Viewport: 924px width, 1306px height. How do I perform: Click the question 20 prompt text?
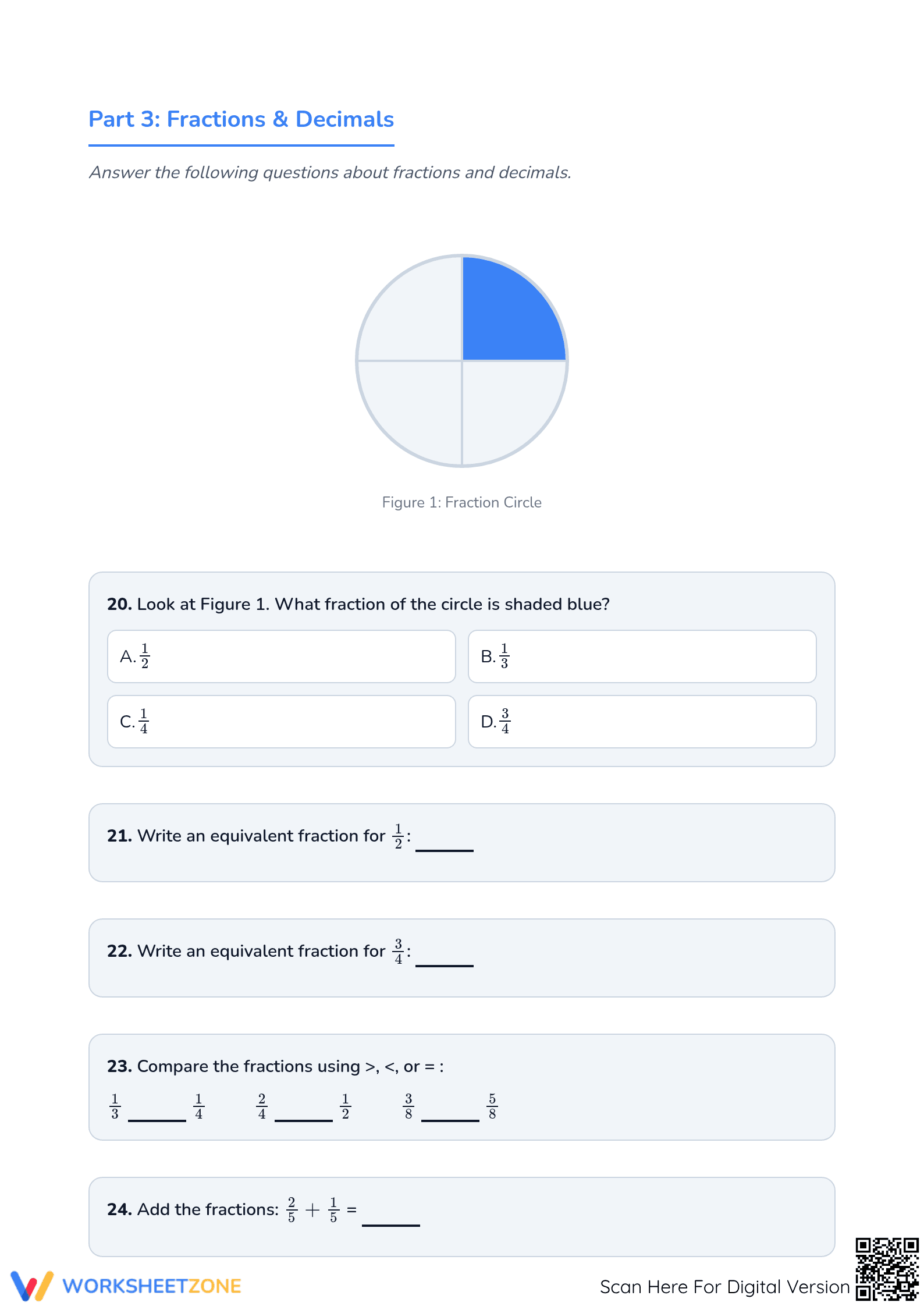358,604
